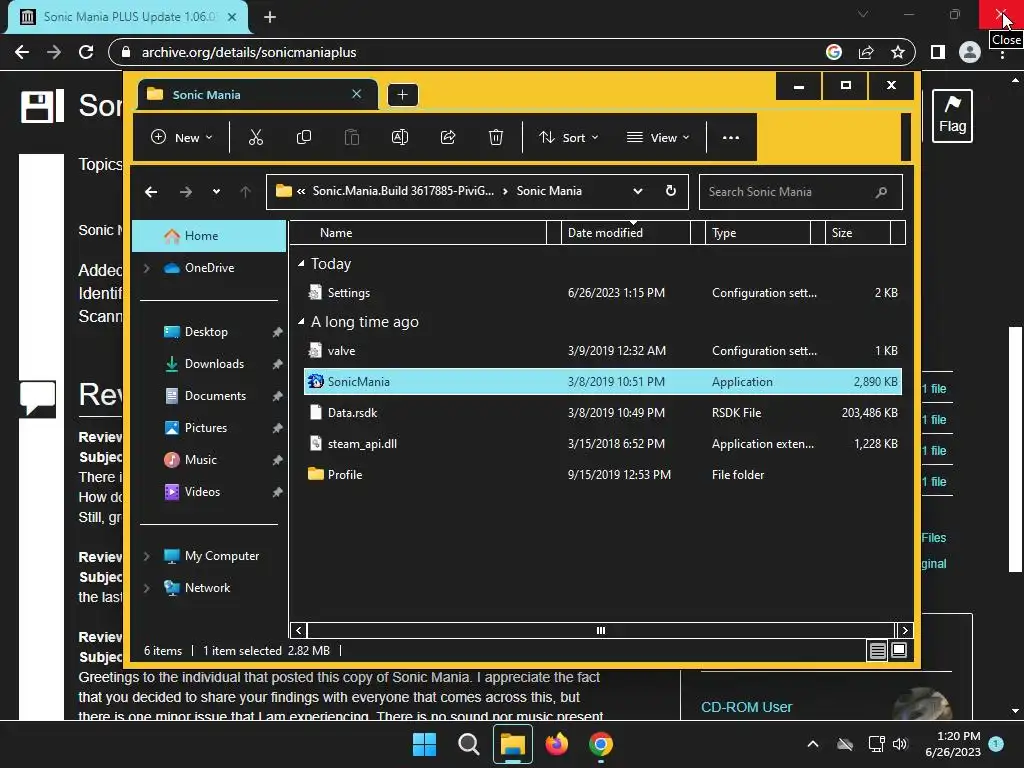Click the search magnifier in Explorer search box
The height and width of the screenshot is (768, 1024).
point(881,192)
